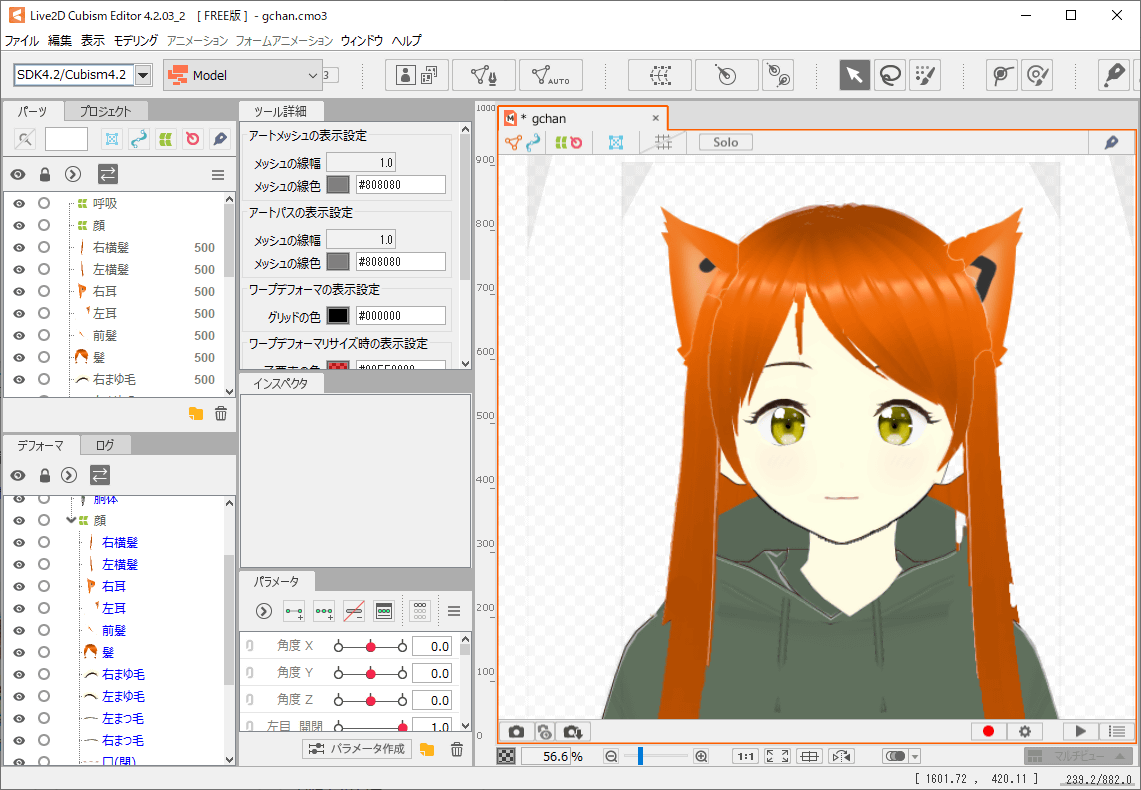The image size is (1141, 790).
Task: Click the パラメータ作成 button
Action: pos(357,749)
